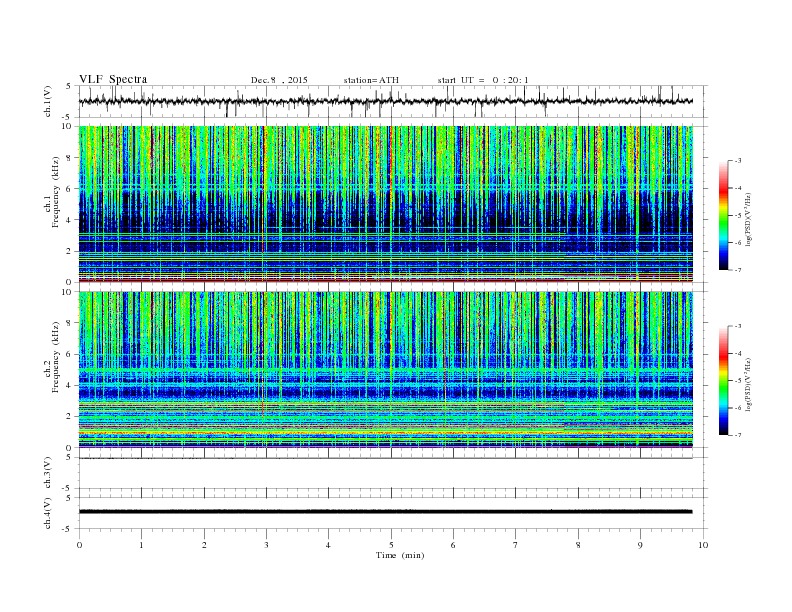
Task: Click x-axis tick label "9"
Action: (x=640, y=545)
